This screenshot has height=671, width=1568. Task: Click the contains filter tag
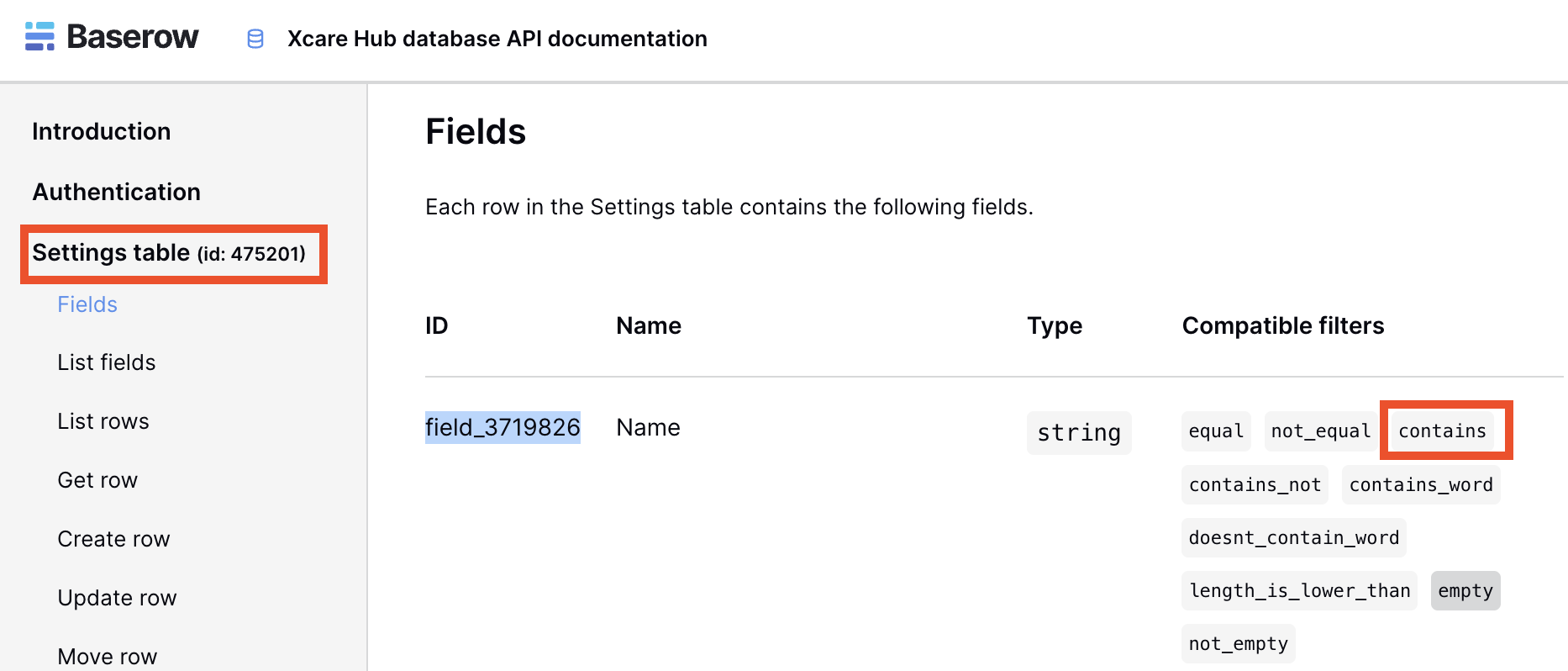tap(1443, 431)
